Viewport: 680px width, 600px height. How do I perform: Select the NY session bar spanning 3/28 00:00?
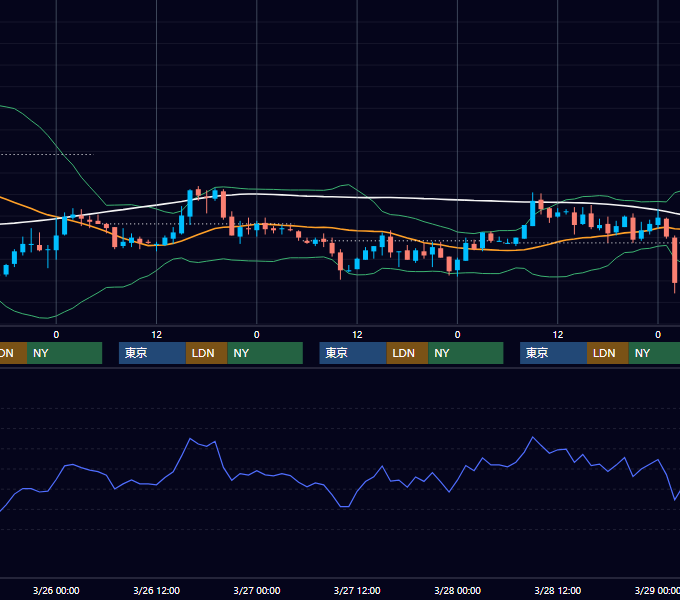point(466,353)
